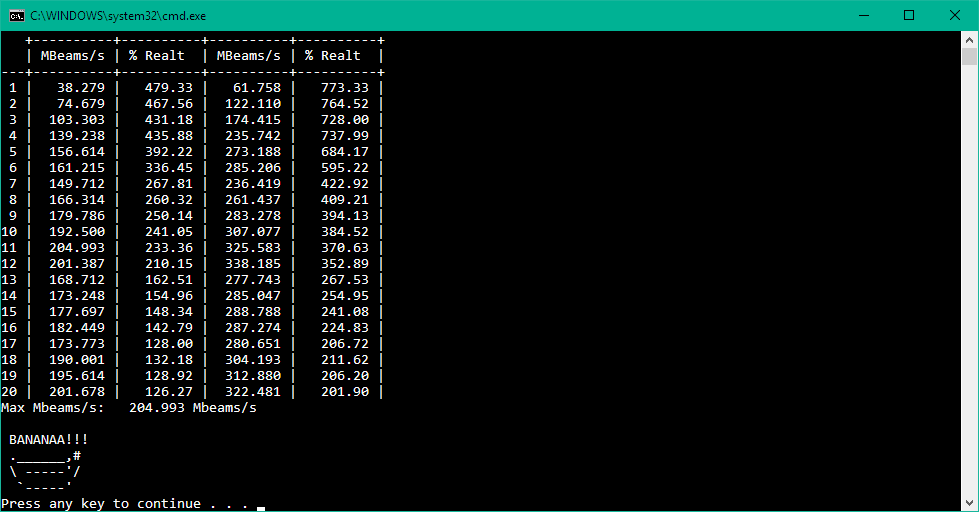
Task: Click the value 261.437
Action: point(253,200)
